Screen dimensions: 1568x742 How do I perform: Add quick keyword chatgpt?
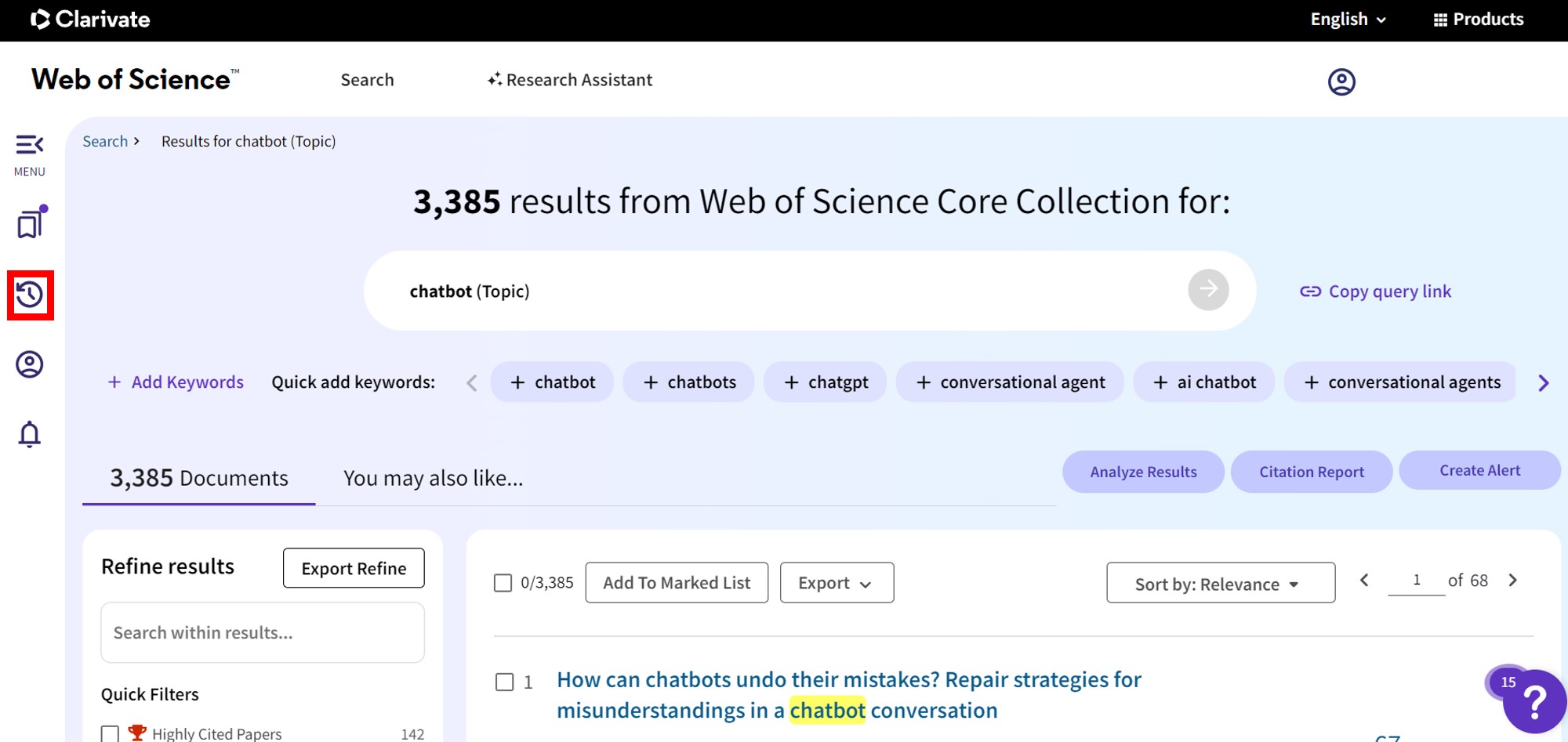825,382
